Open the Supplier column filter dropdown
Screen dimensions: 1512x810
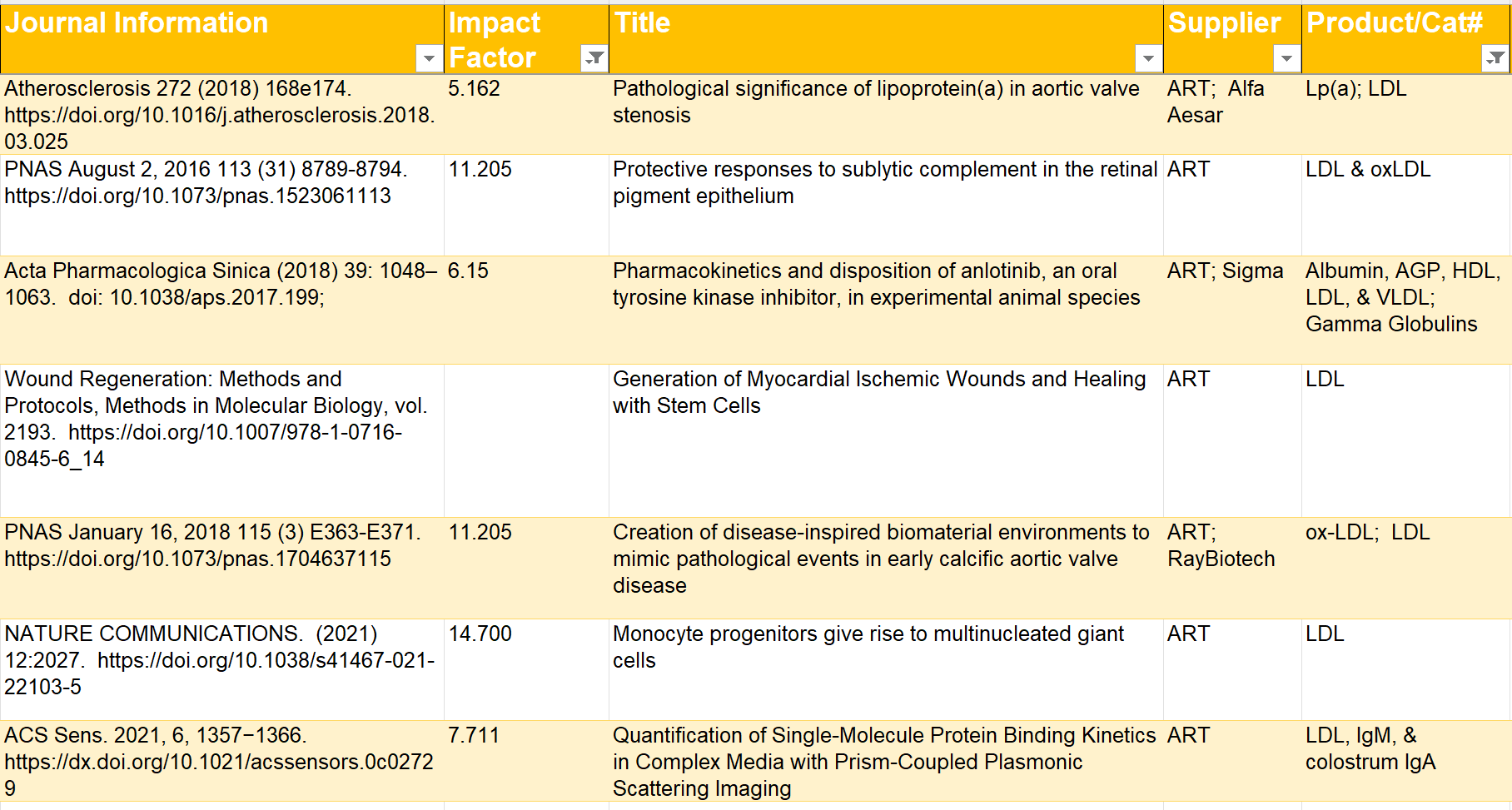click(1286, 58)
